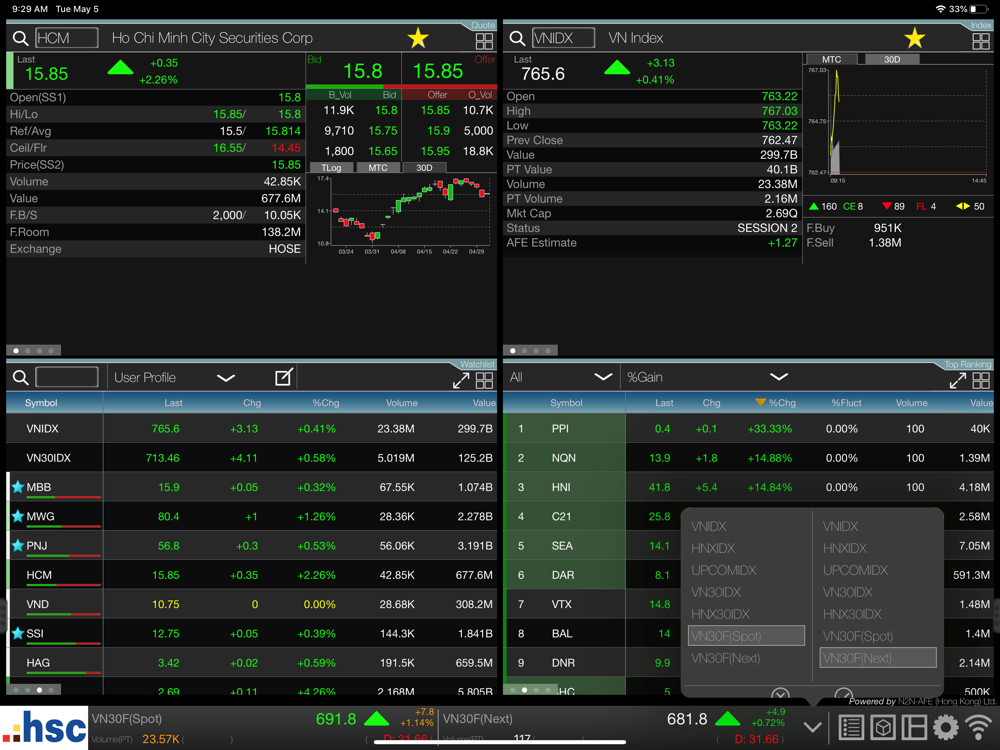1000x750 pixels.
Task: Choose VNIDX in the left picker column
Action: click(709, 526)
